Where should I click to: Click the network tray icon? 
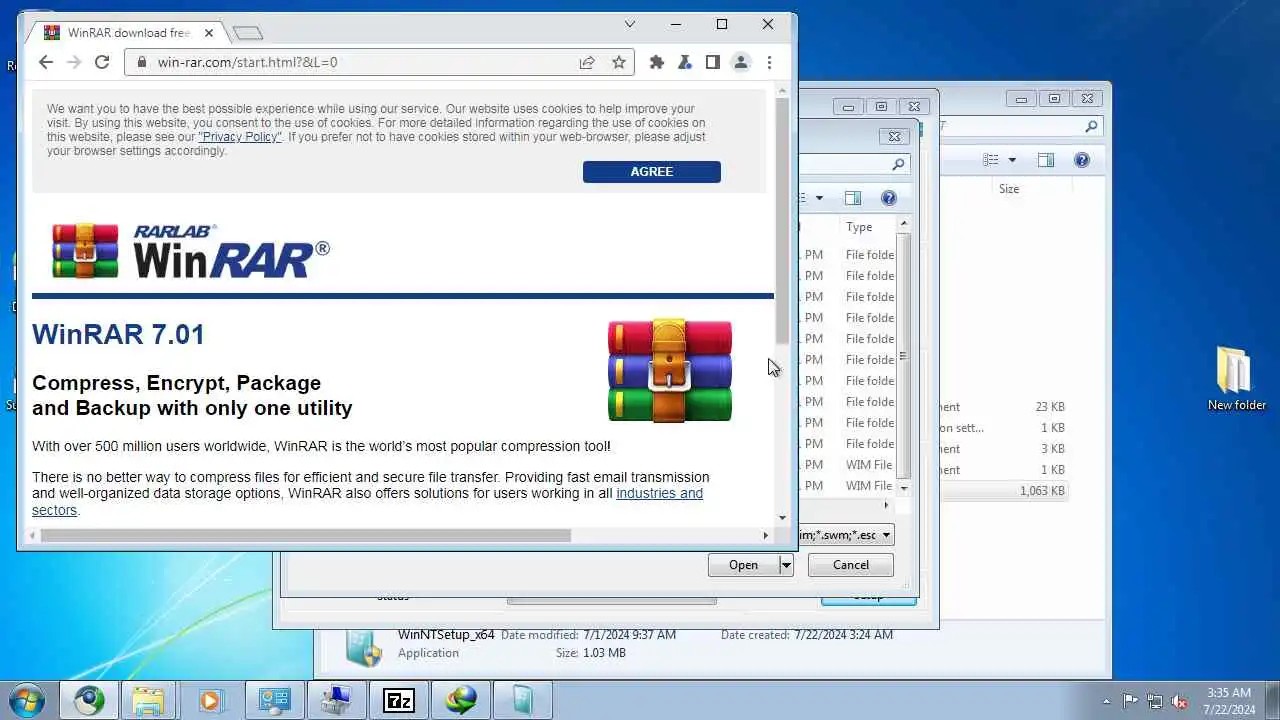(x=1155, y=701)
